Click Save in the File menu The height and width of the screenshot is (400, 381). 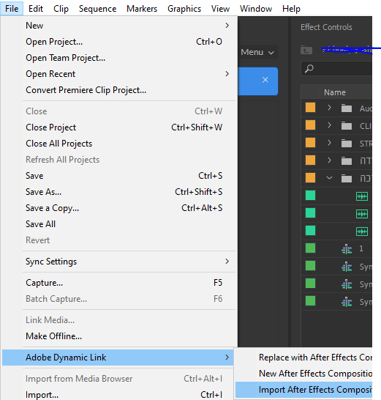[119, 176]
